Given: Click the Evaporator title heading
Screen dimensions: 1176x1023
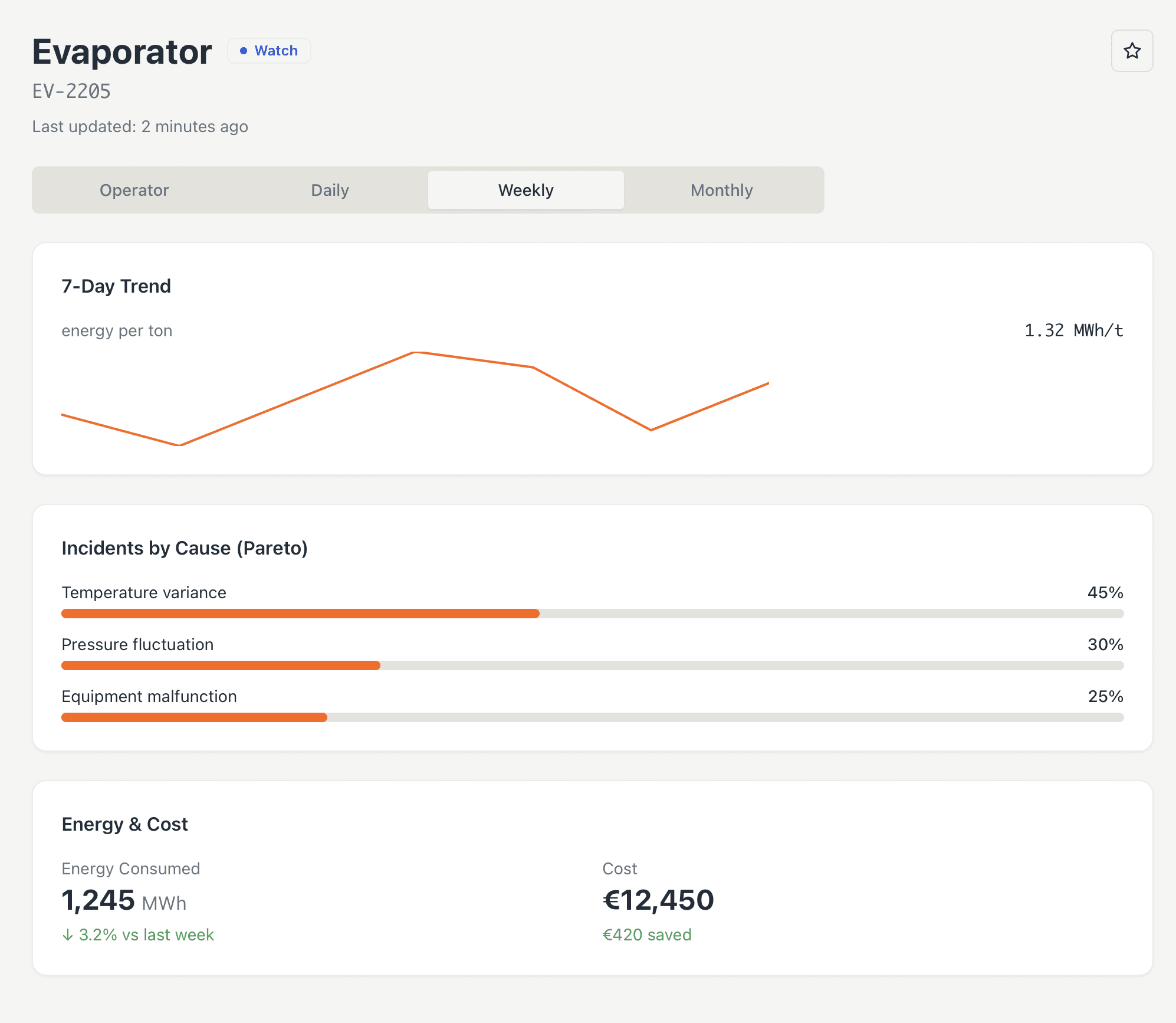Looking at the screenshot, I should pos(122,52).
